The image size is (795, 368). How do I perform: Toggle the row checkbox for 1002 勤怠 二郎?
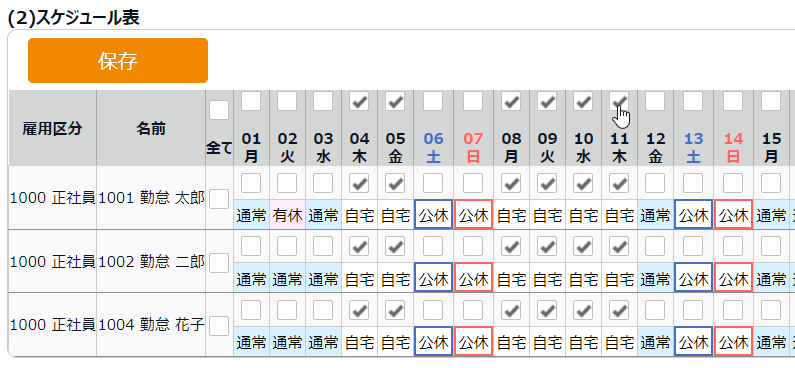219,263
